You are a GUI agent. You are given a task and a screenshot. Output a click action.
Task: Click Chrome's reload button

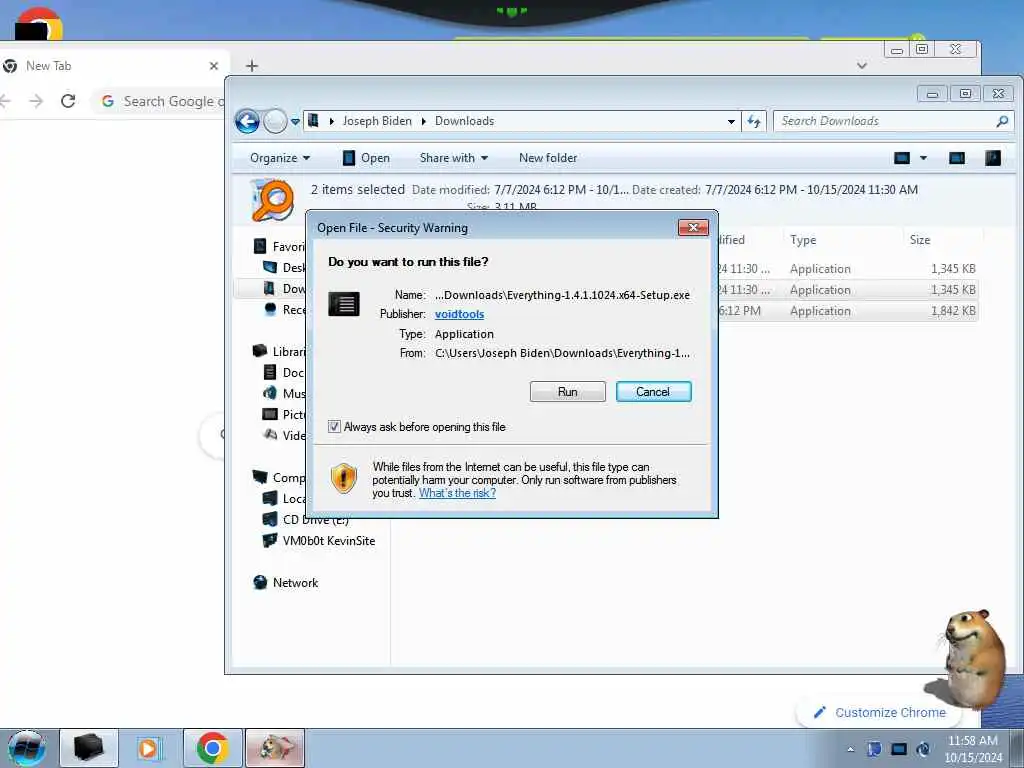pos(68,101)
